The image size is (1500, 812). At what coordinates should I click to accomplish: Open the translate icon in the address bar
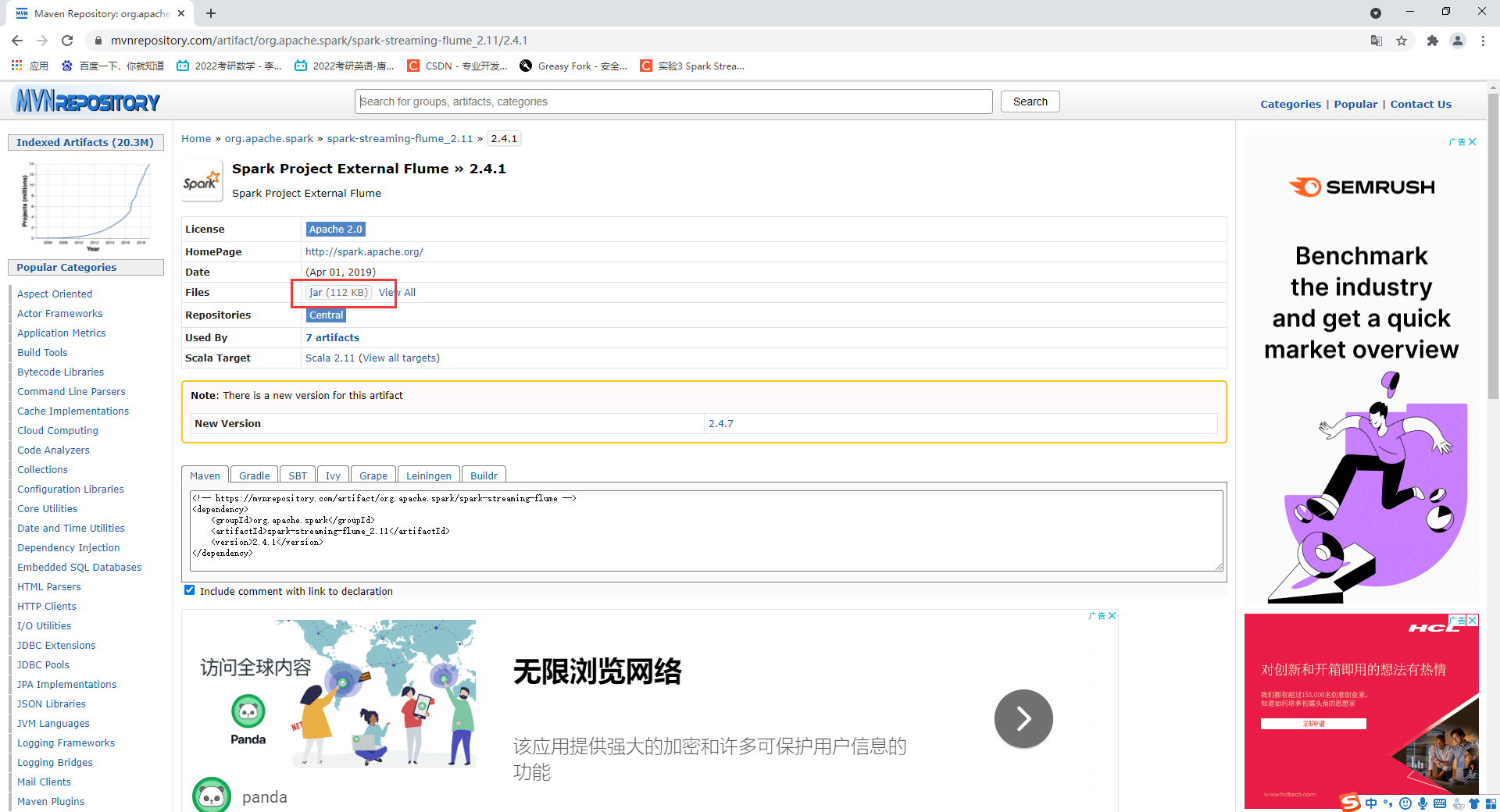pos(1376,41)
